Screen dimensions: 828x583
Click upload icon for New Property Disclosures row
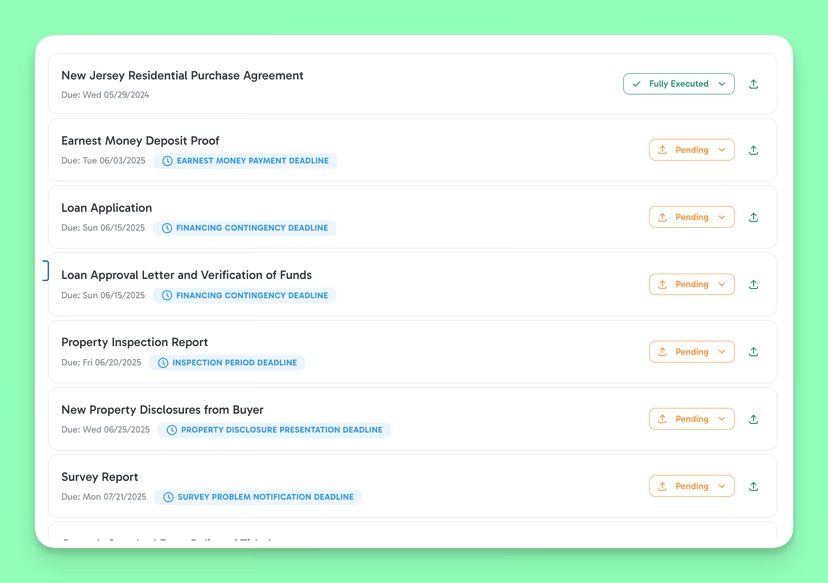pyautogui.click(x=753, y=419)
